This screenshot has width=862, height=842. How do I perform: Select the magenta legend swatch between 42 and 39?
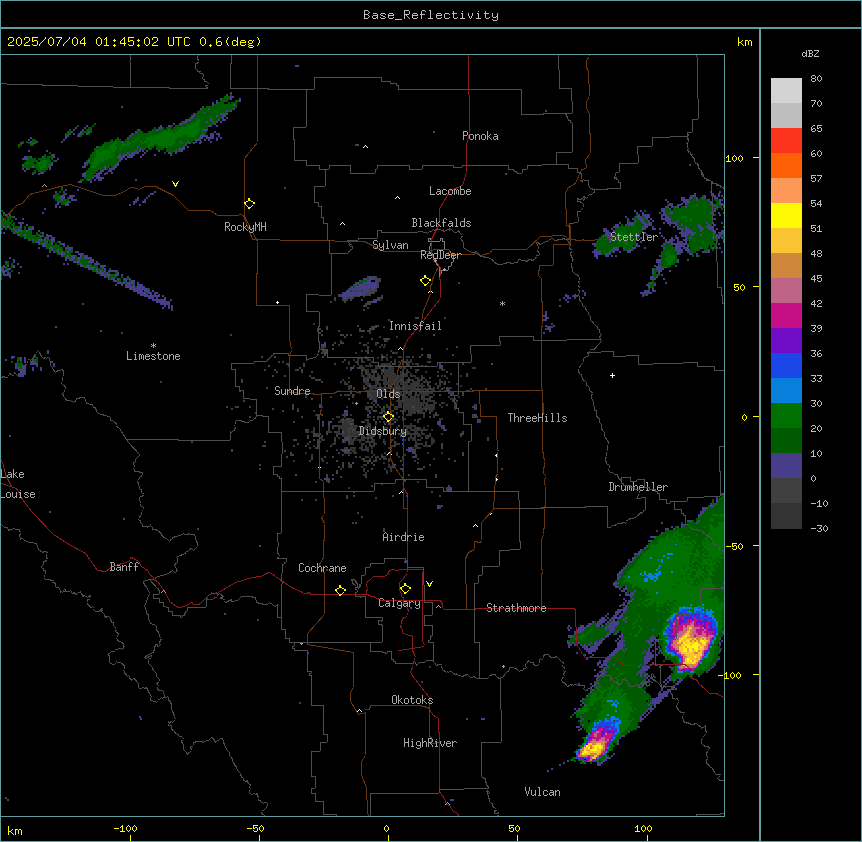(x=786, y=315)
